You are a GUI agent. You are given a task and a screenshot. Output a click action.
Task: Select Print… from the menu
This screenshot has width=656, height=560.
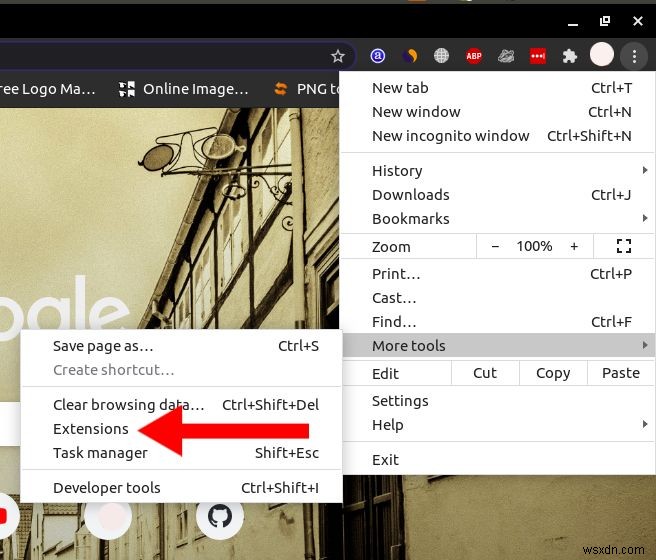(x=498, y=274)
